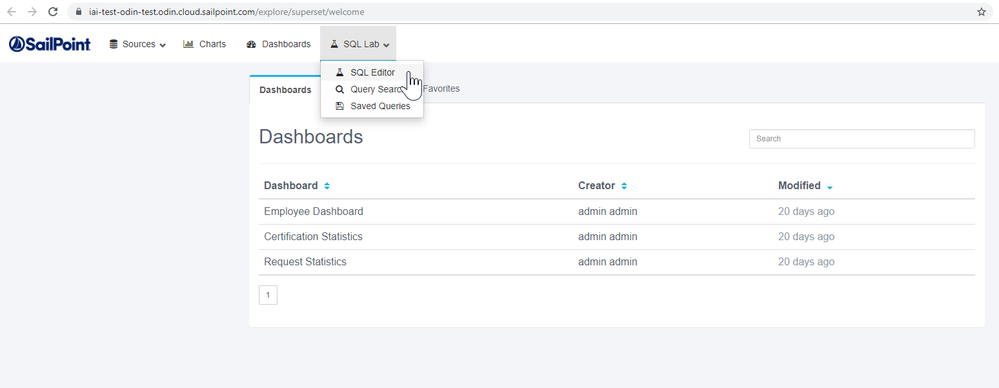Open the Certification Statistics dashboard
The image size is (999, 388).
click(313, 236)
